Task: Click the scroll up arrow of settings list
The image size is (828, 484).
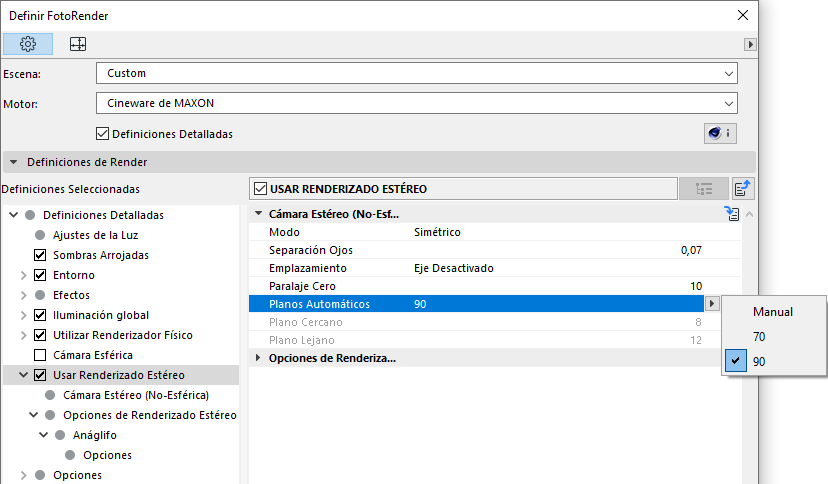Action: 749,214
